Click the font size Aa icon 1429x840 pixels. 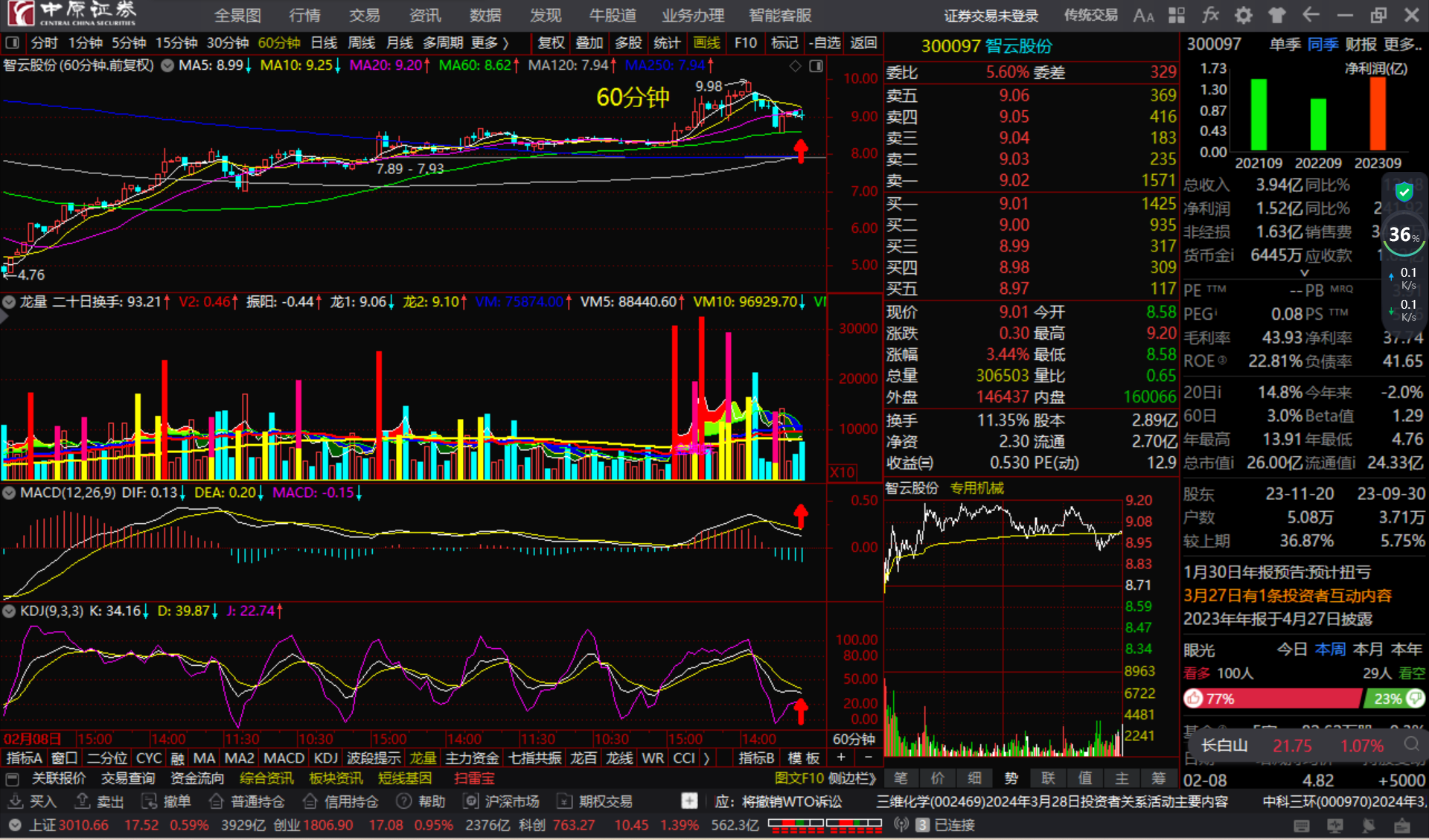click(1143, 15)
